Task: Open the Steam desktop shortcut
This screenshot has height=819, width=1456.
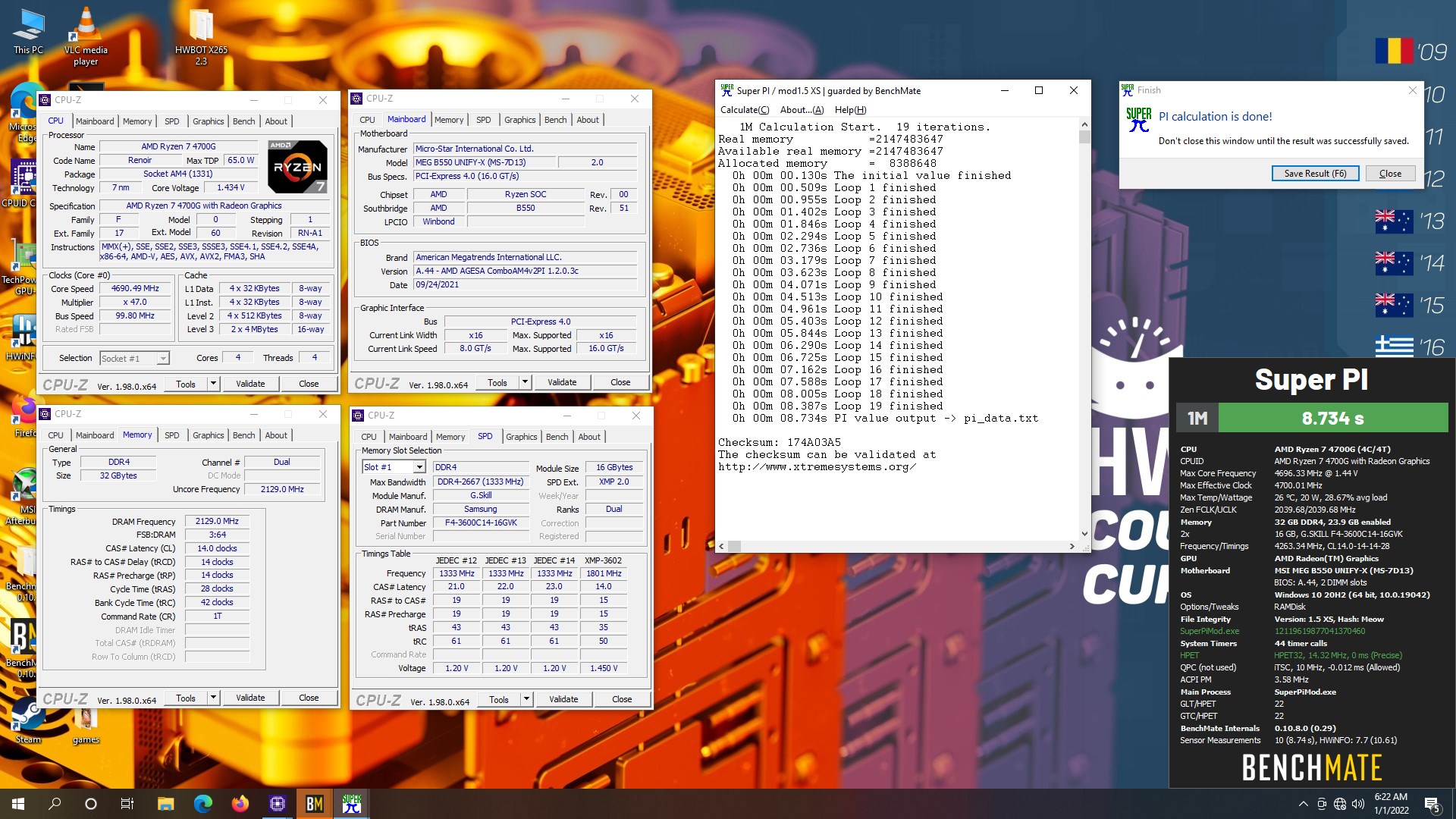Action: point(28,720)
